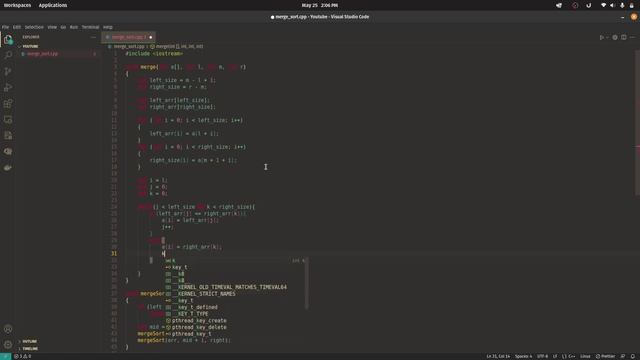640x360 pixels.
Task: Open Workspaces in the top bar
Action: pyautogui.click(x=17, y=5)
